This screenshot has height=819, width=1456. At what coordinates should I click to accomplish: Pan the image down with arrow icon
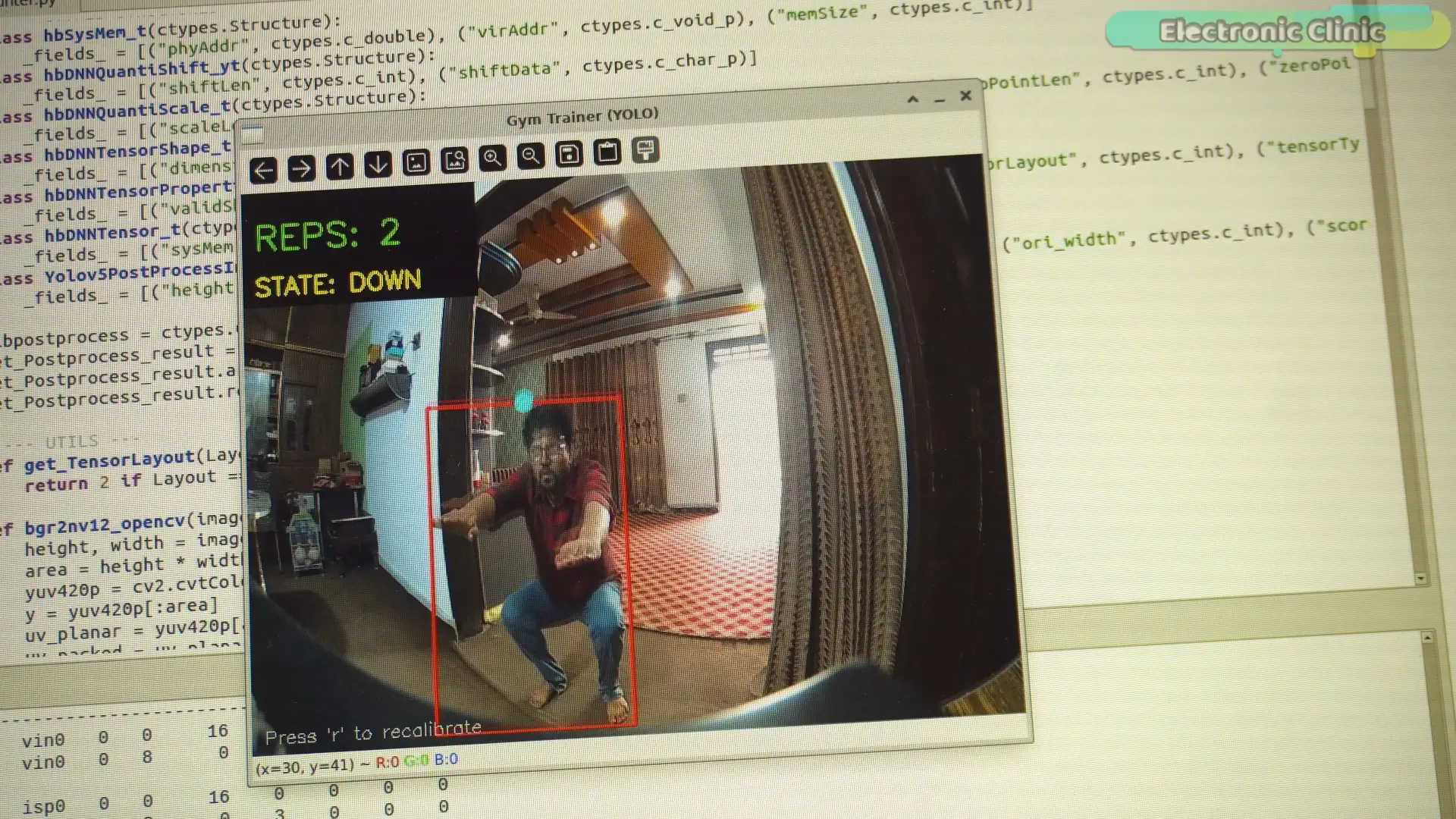[x=378, y=164]
